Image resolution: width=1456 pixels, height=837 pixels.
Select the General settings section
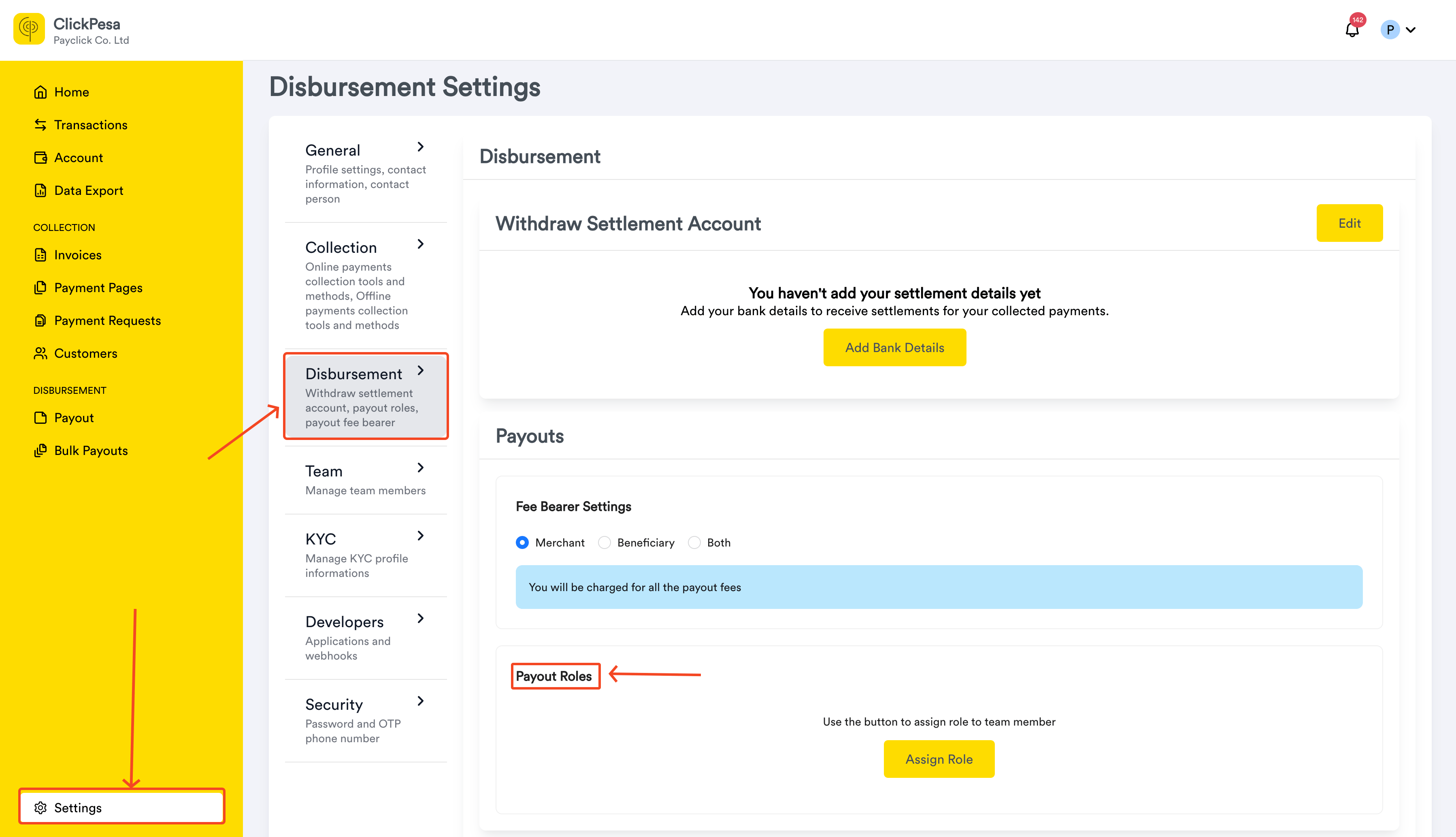(366, 173)
